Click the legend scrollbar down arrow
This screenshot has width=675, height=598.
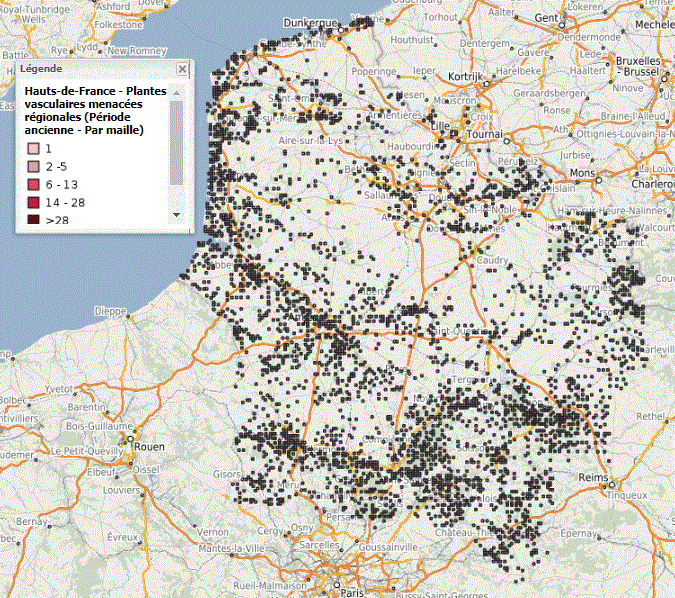coord(176,215)
